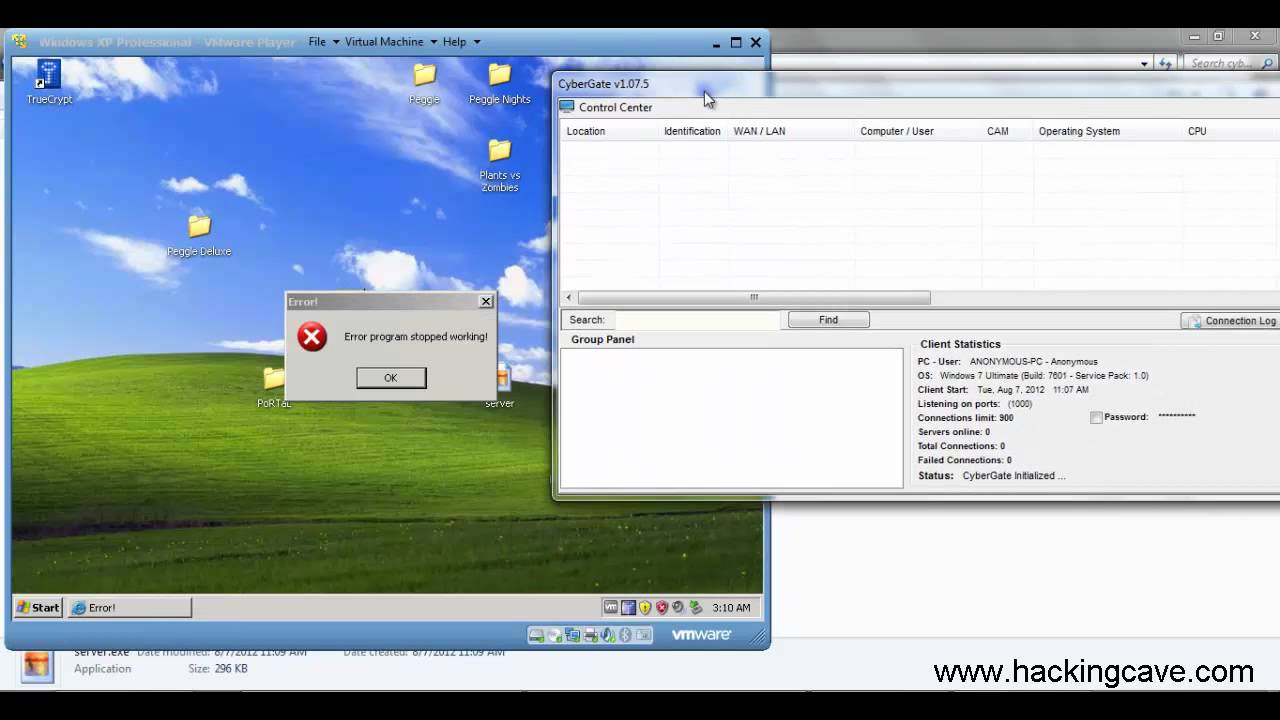Click the 'CyberGate Initialized ...' status text

tap(1014, 476)
